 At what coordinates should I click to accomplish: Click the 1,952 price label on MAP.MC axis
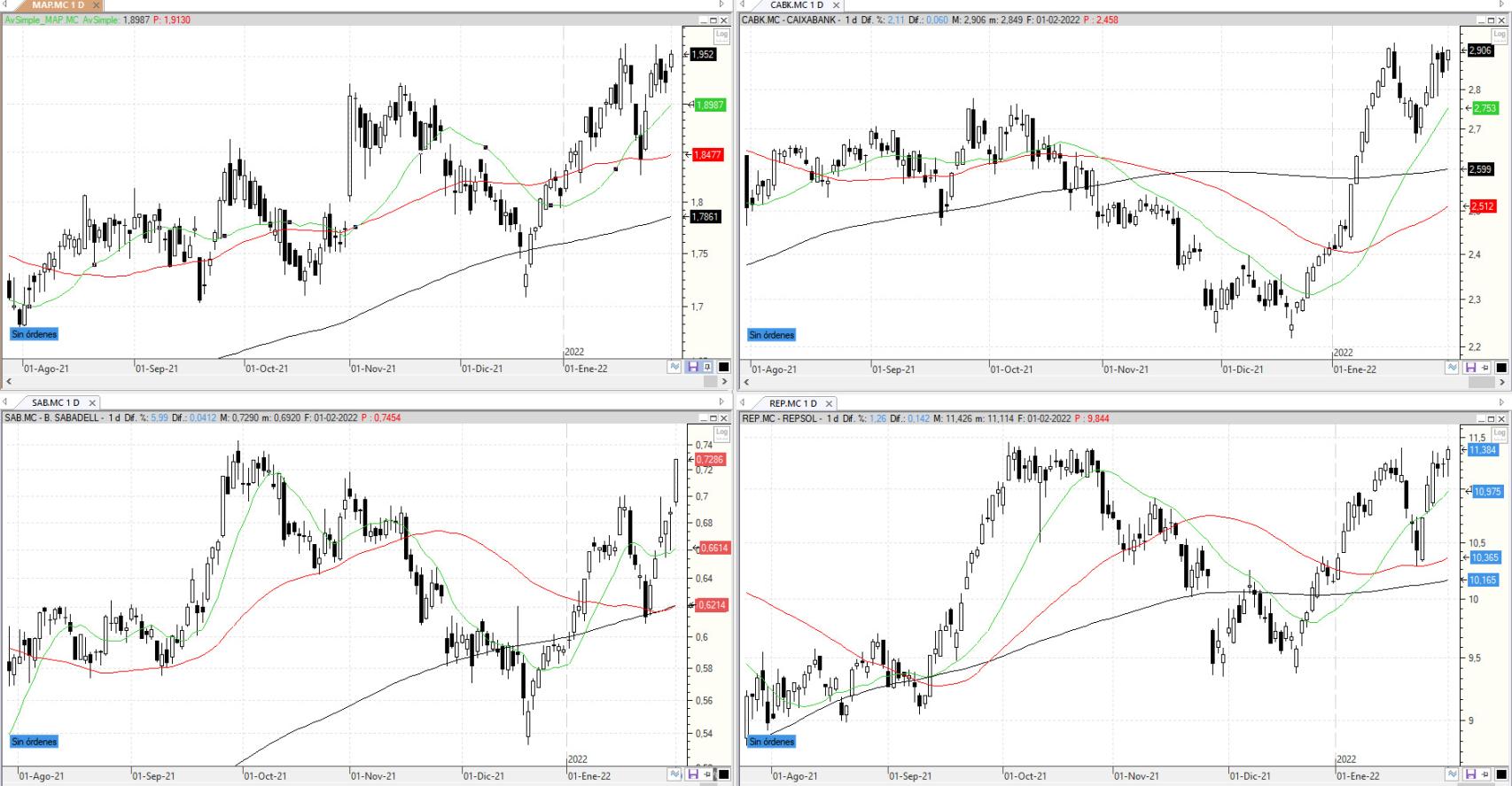(x=703, y=54)
